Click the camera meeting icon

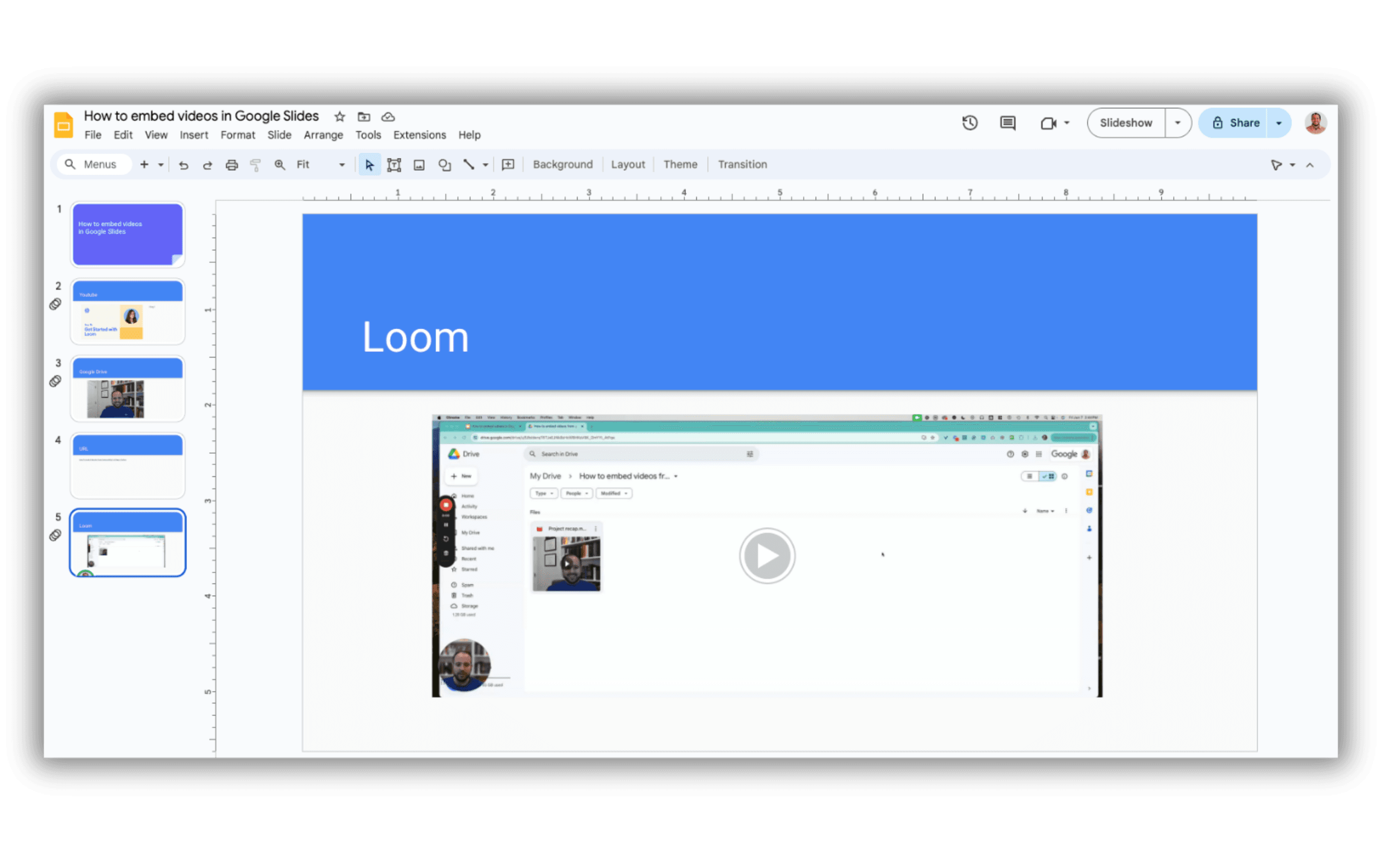click(1048, 123)
